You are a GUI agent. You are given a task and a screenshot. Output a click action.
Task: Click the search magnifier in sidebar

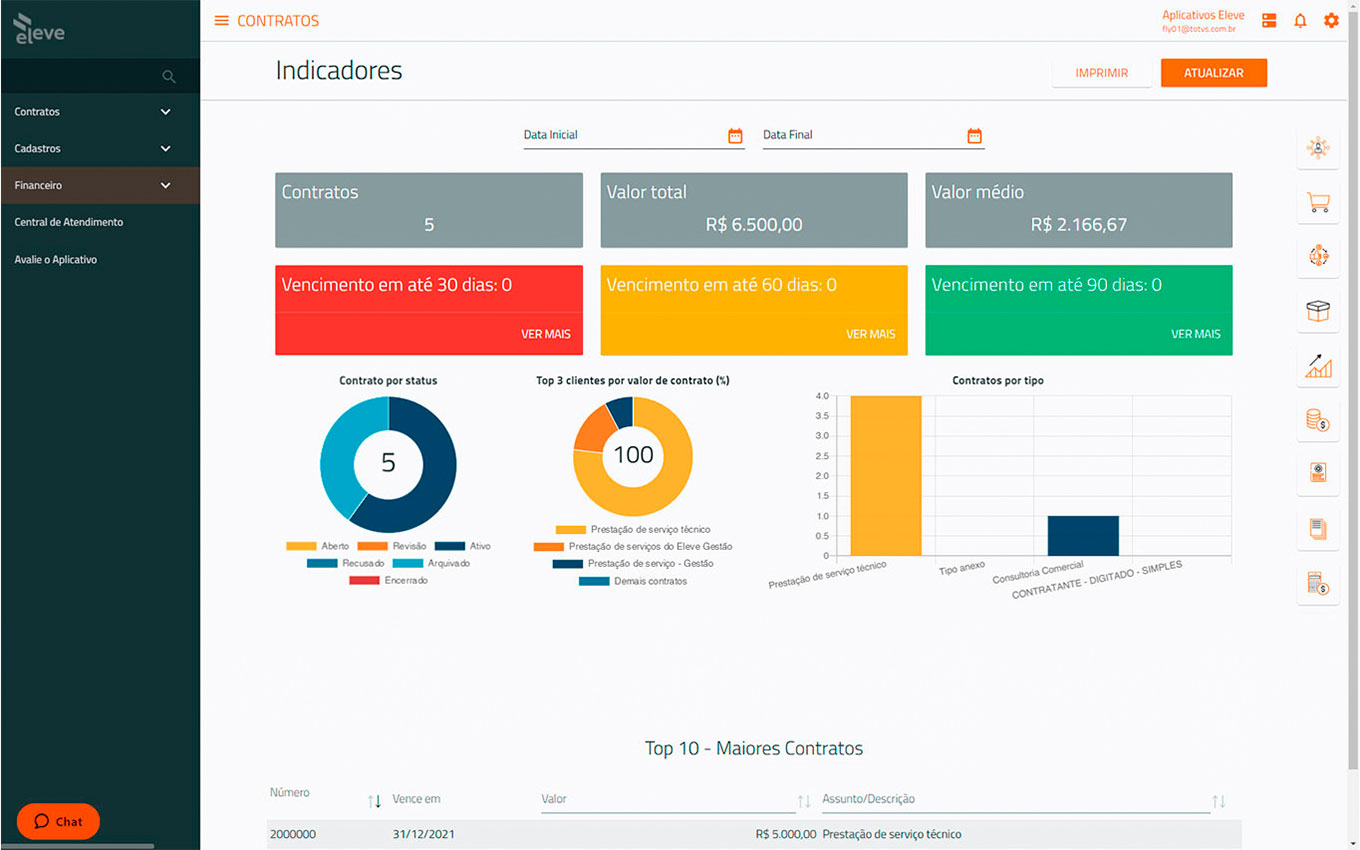(169, 77)
